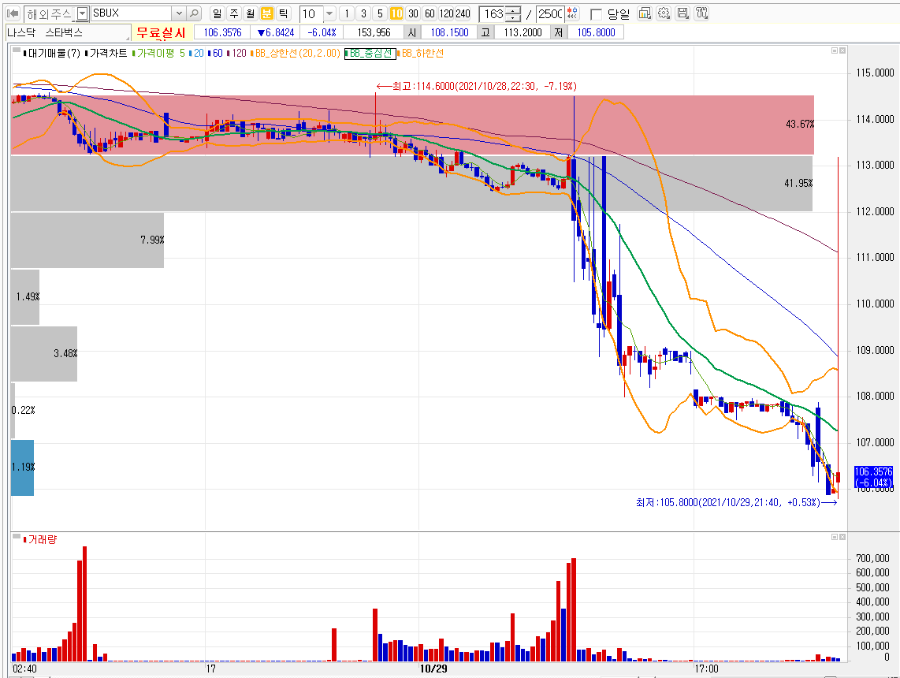Open the chart settings gear icon
This screenshot has width=900, height=678.
(664, 13)
